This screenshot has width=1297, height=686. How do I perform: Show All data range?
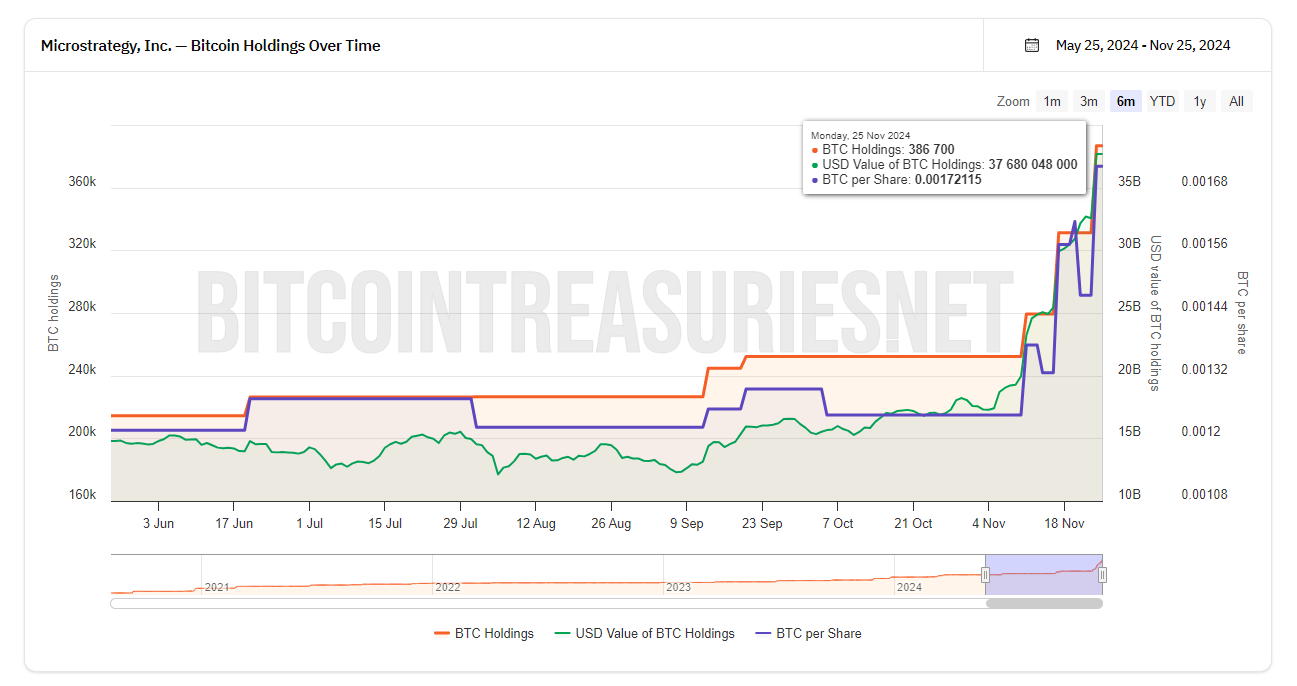1237,101
